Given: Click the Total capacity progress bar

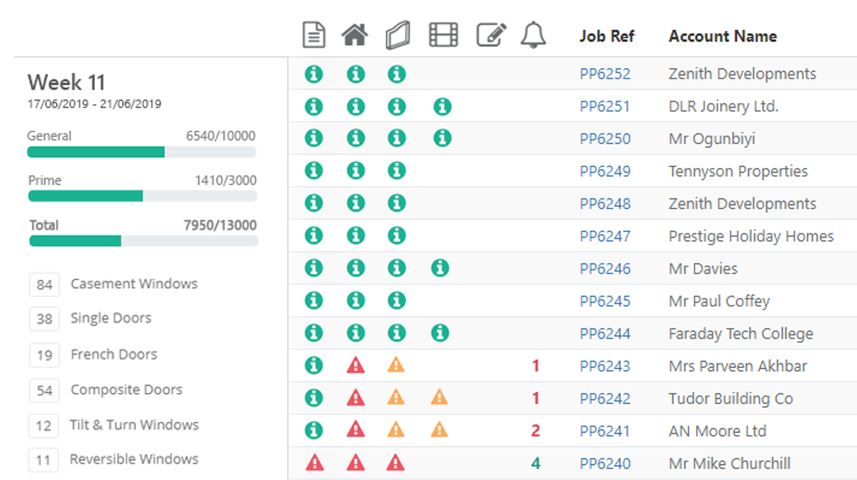Looking at the screenshot, I should coord(142,241).
